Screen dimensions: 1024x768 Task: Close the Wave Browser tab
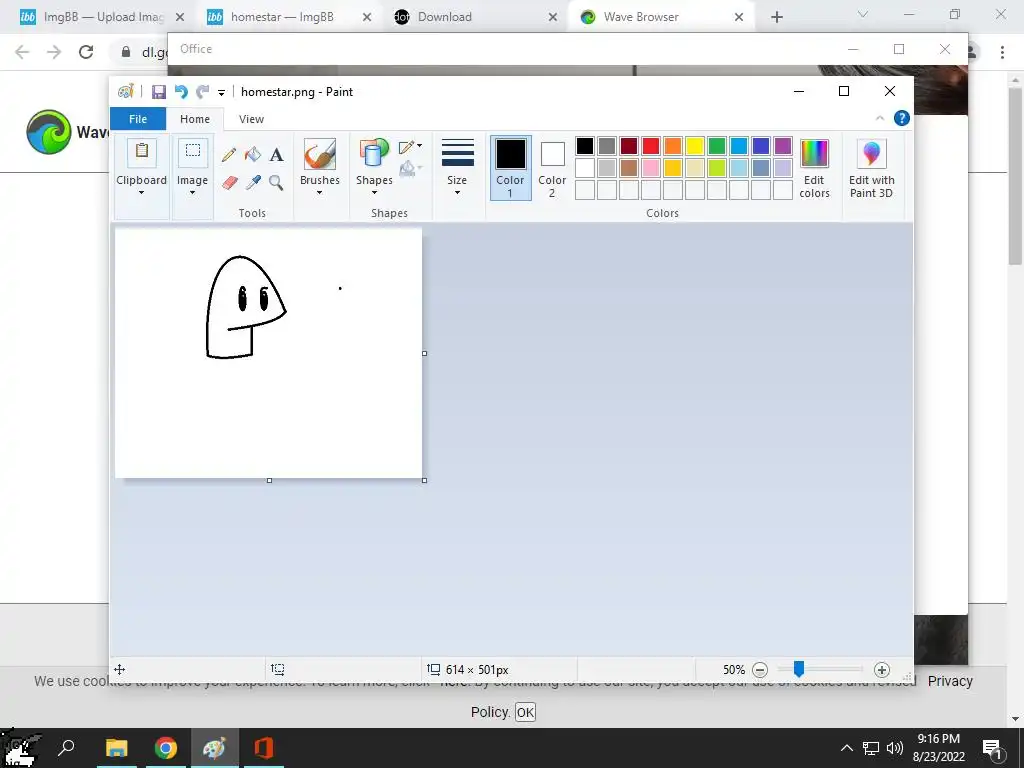point(739,17)
